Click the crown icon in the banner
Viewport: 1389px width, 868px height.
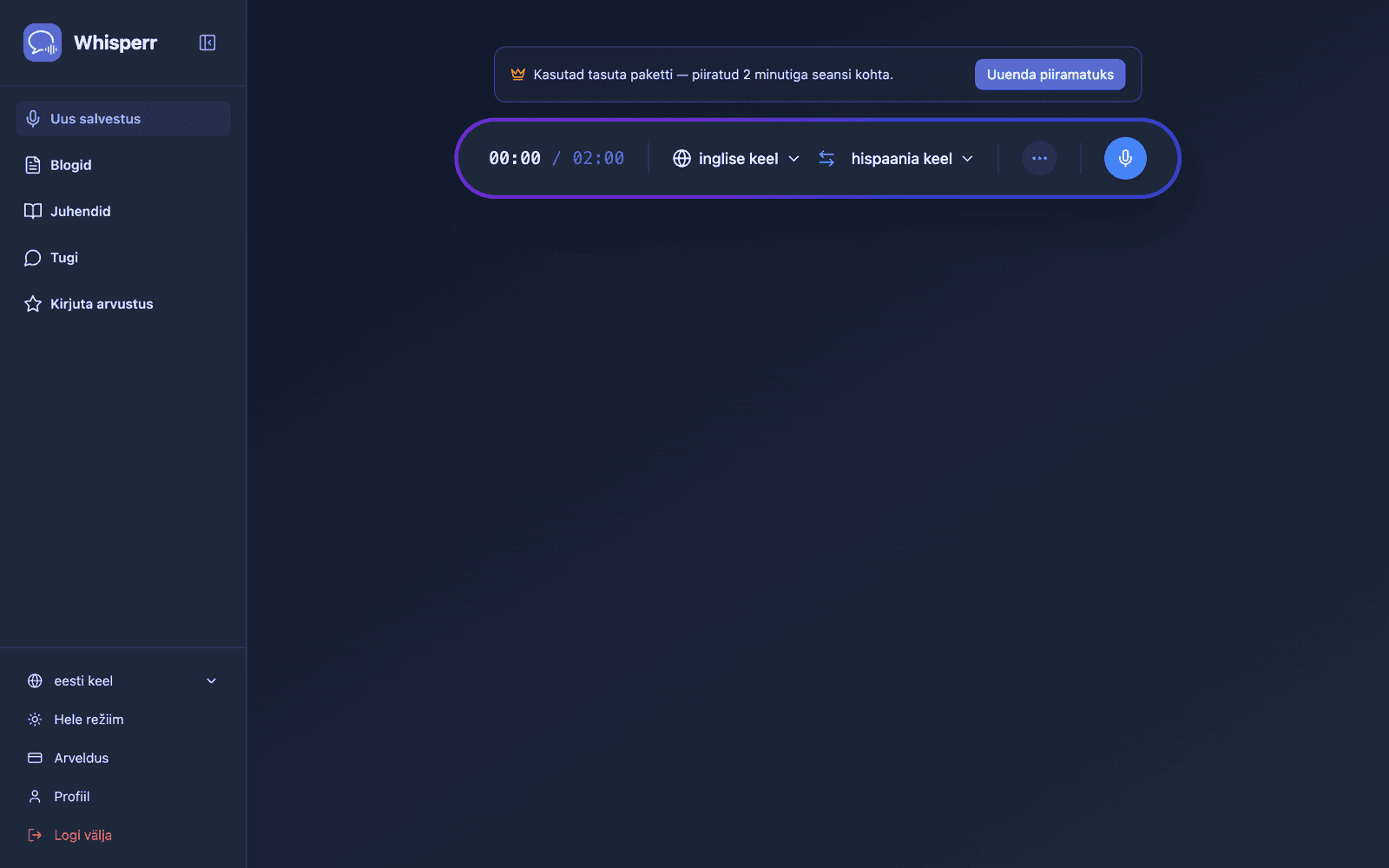518,75
